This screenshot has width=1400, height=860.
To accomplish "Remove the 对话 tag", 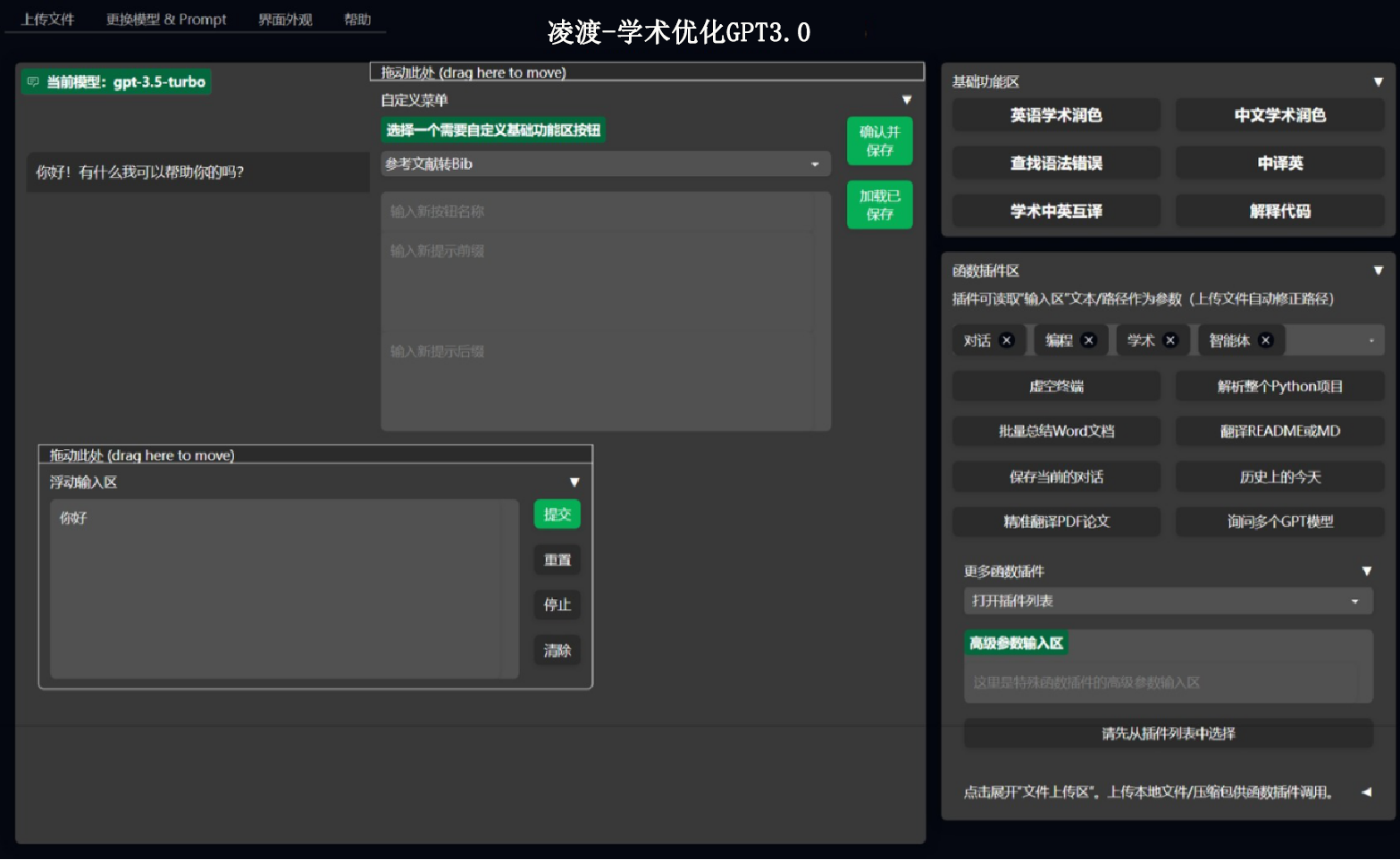I will tap(1007, 340).
